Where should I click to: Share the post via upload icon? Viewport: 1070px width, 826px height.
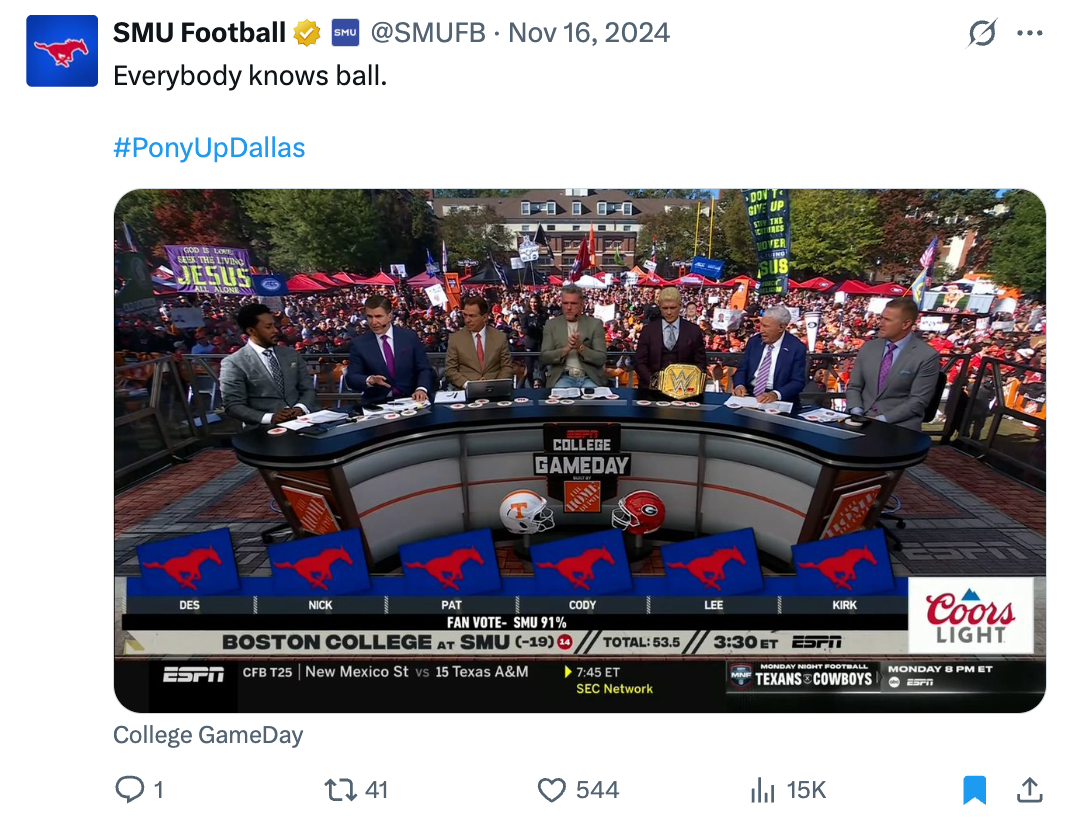point(1029,790)
